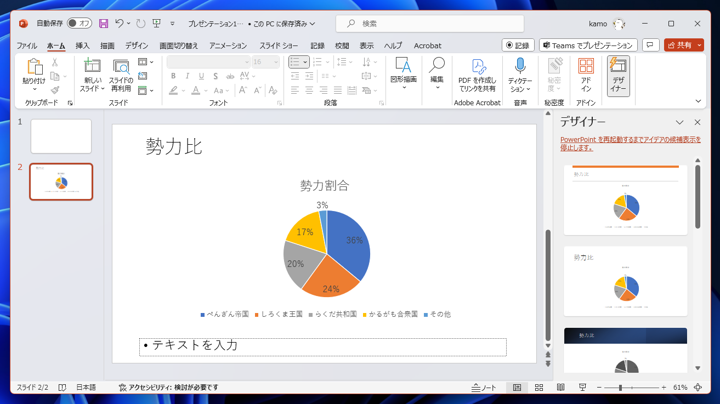Click Present in Teams button

pyautogui.click(x=588, y=45)
